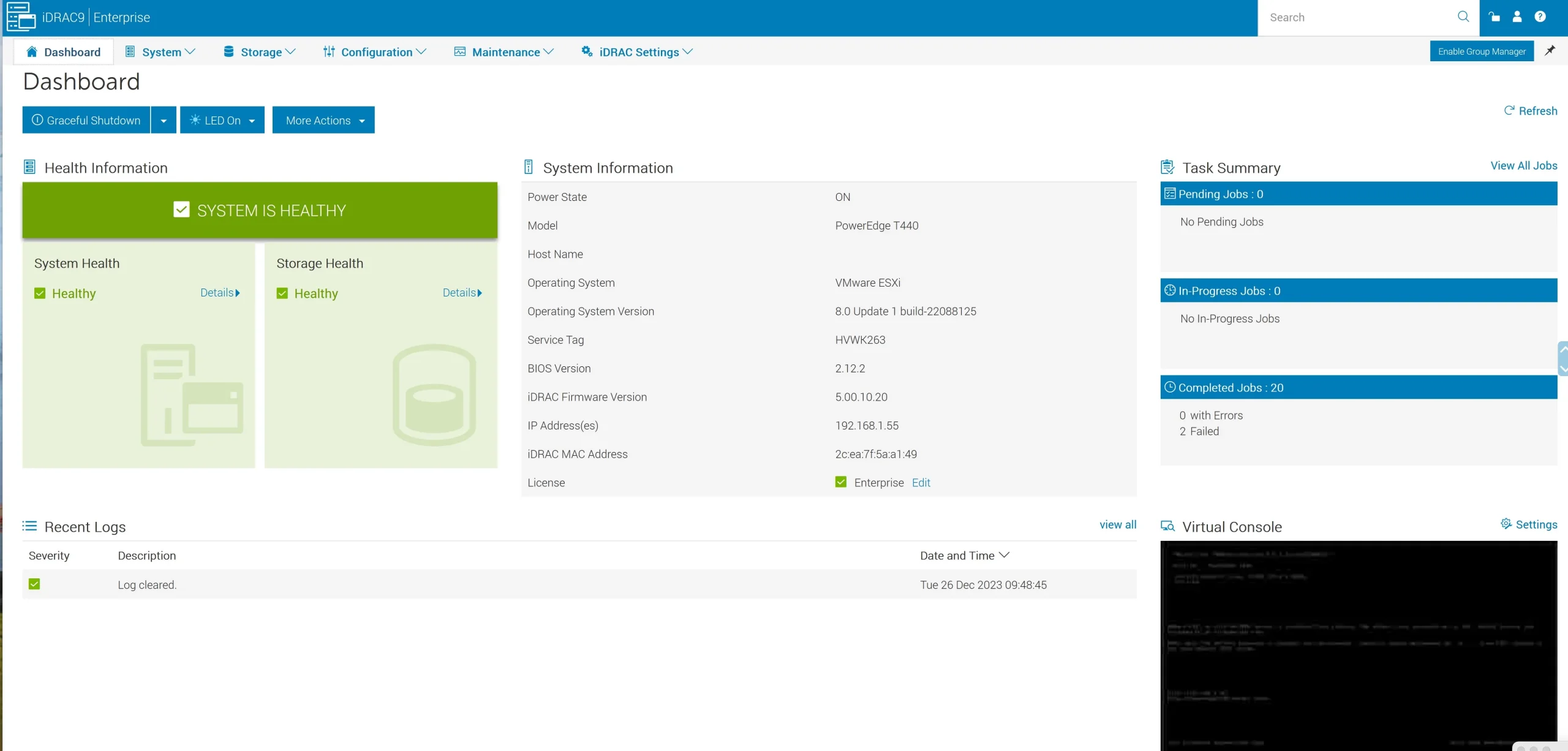Open the search magnifier icon
1568x751 pixels.
pyautogui.click(x=1463, y=17)
